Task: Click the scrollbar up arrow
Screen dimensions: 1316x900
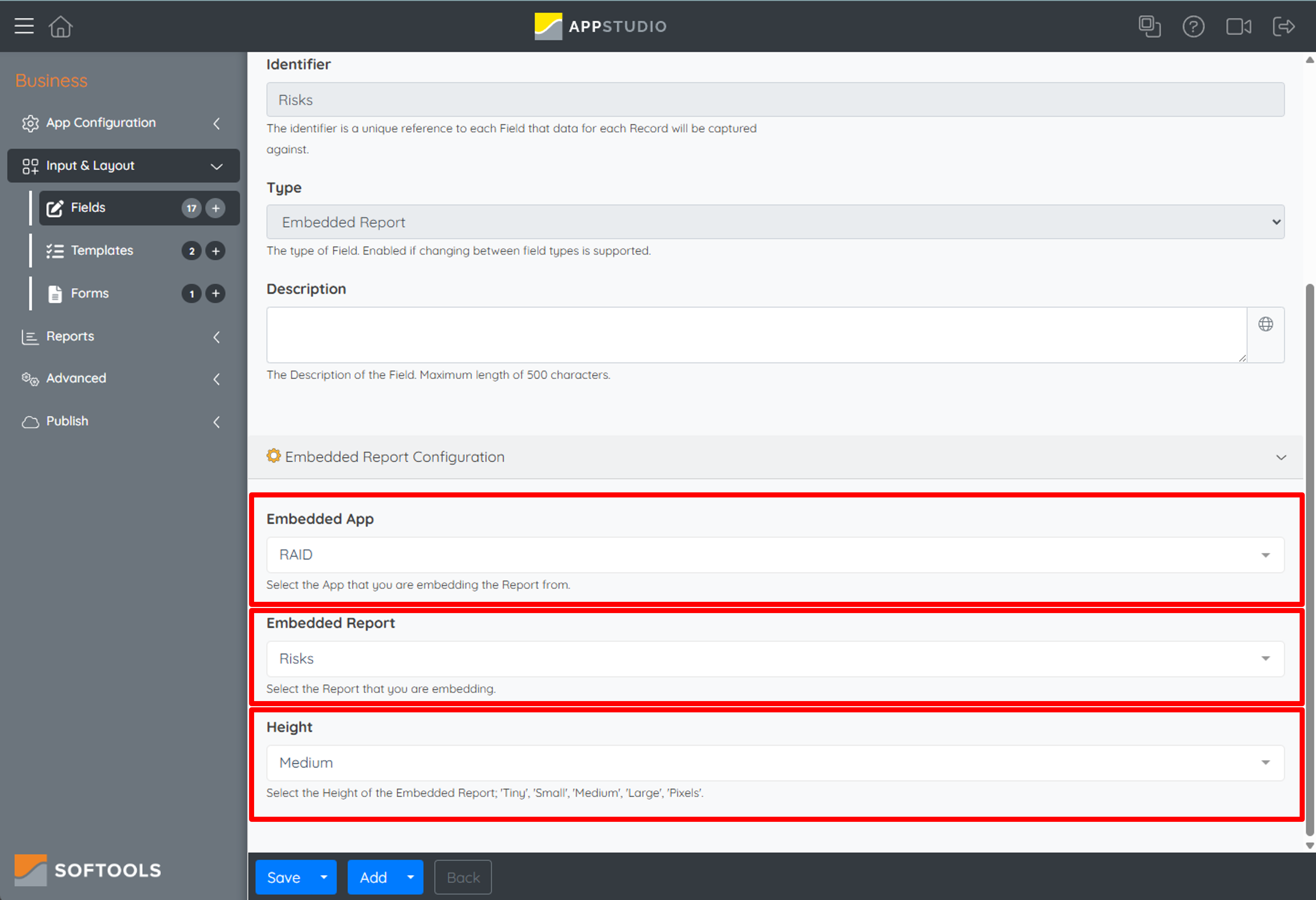Action: (1310, 60)
